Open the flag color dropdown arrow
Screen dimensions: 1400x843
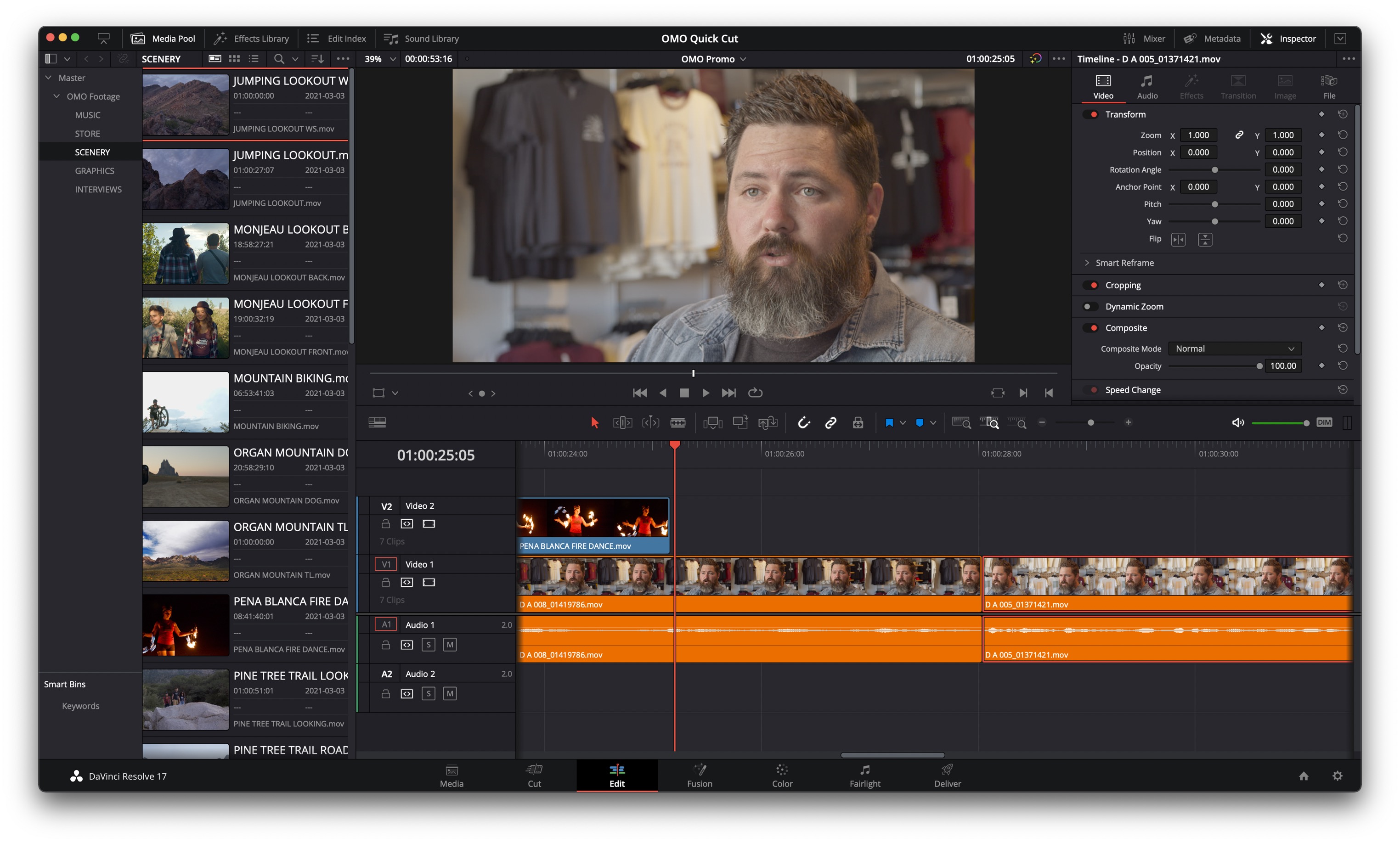(903, 423)
